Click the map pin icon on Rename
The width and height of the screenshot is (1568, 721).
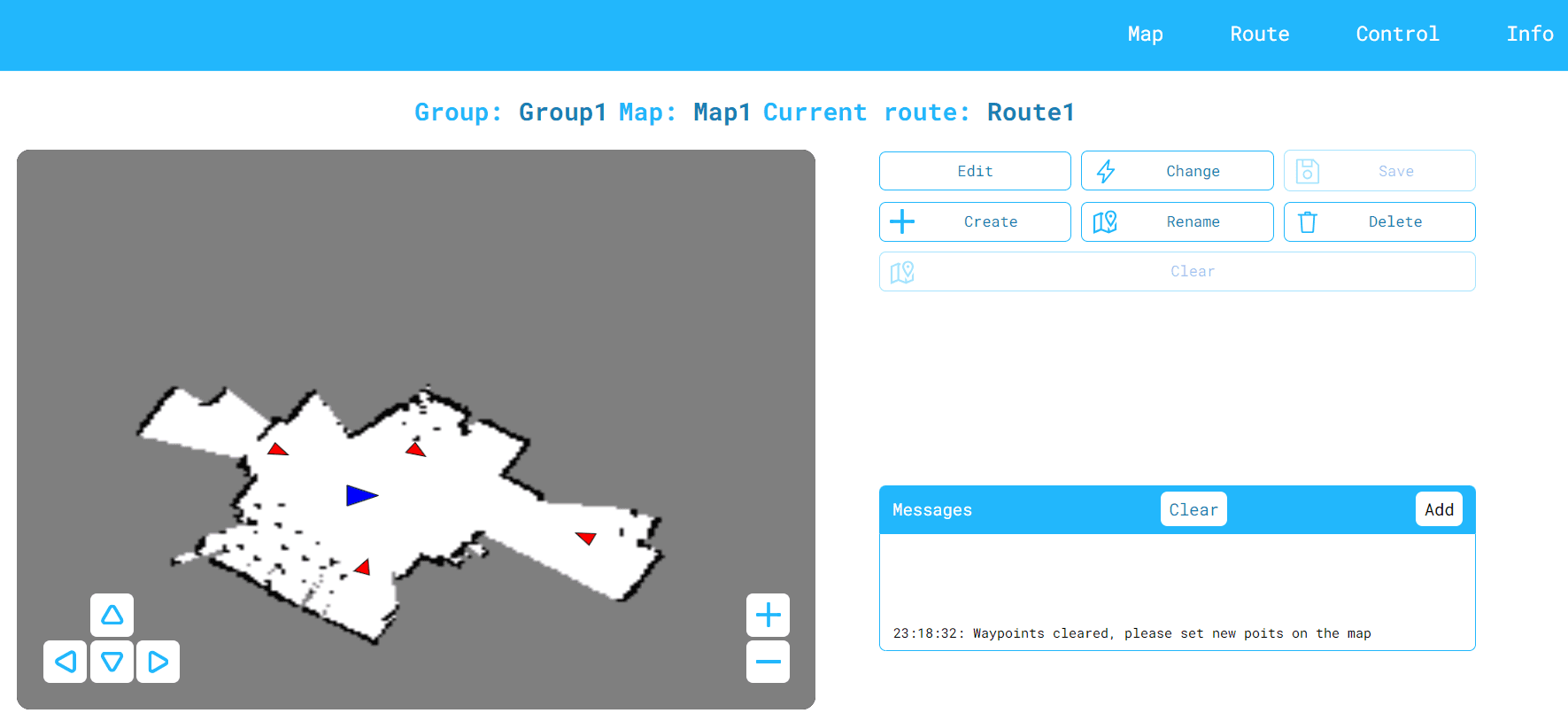point(1104,221)
